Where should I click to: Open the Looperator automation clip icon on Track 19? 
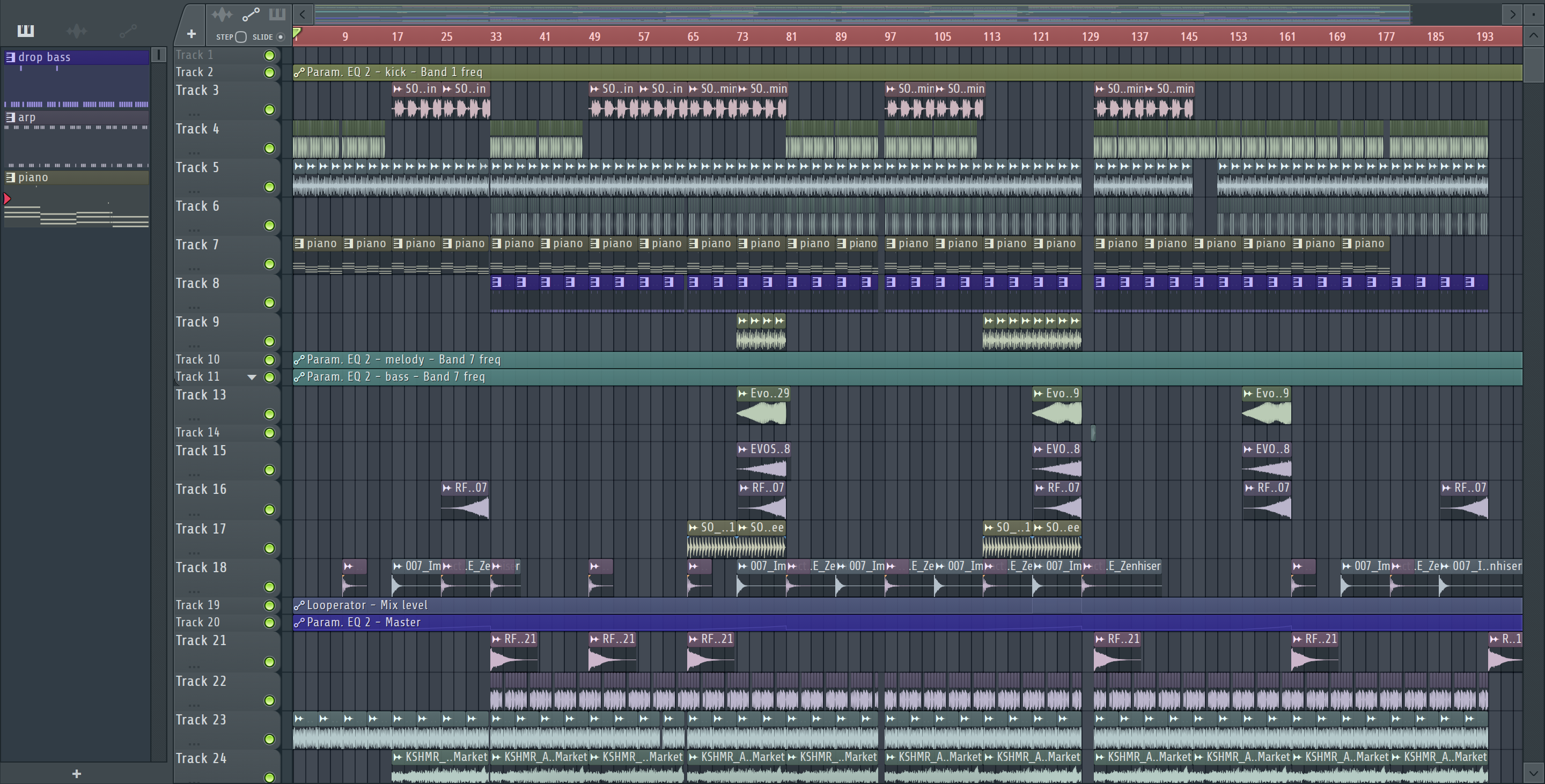[299, 605]
